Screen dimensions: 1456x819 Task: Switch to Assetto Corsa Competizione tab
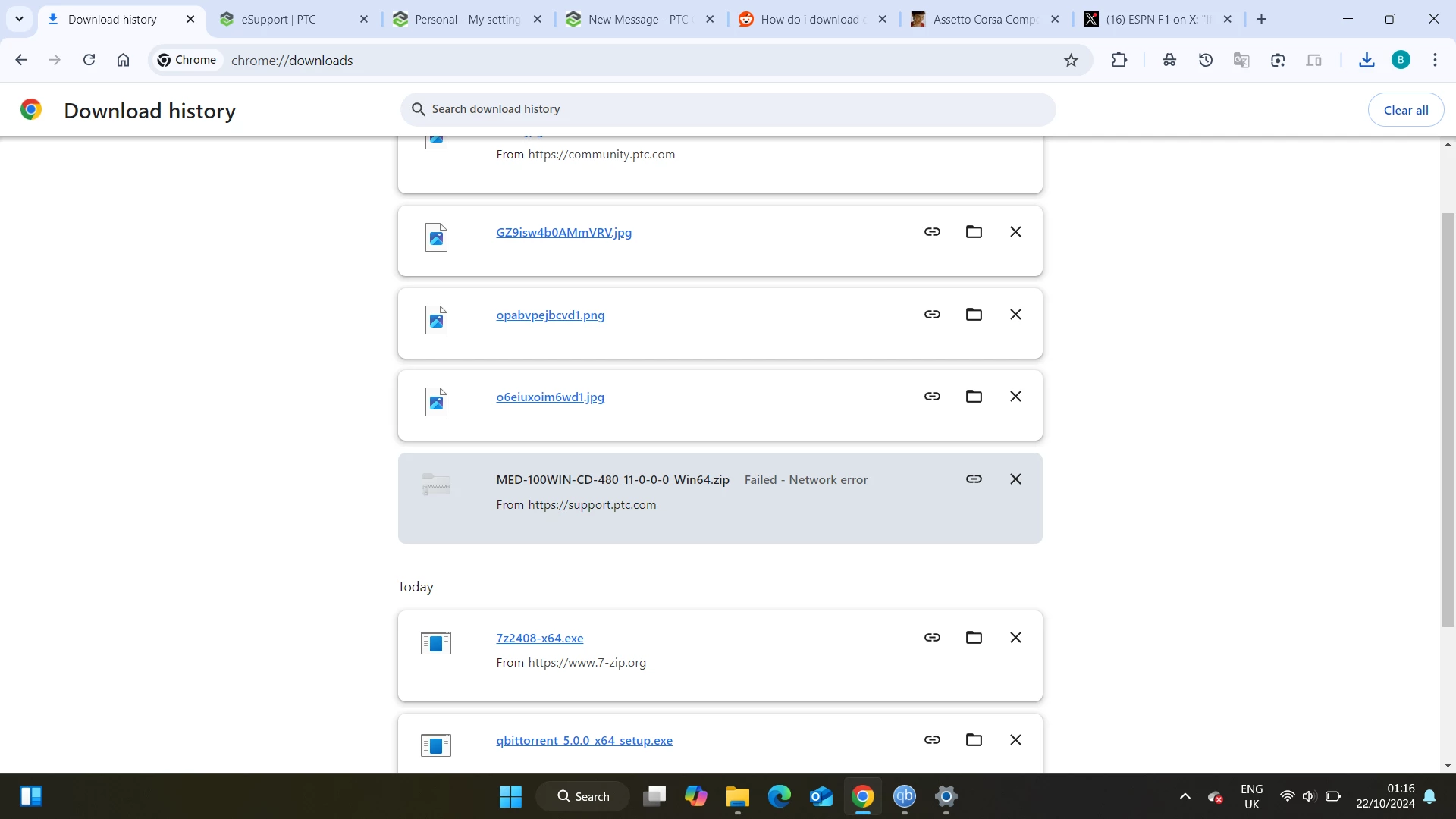point(984,20)
